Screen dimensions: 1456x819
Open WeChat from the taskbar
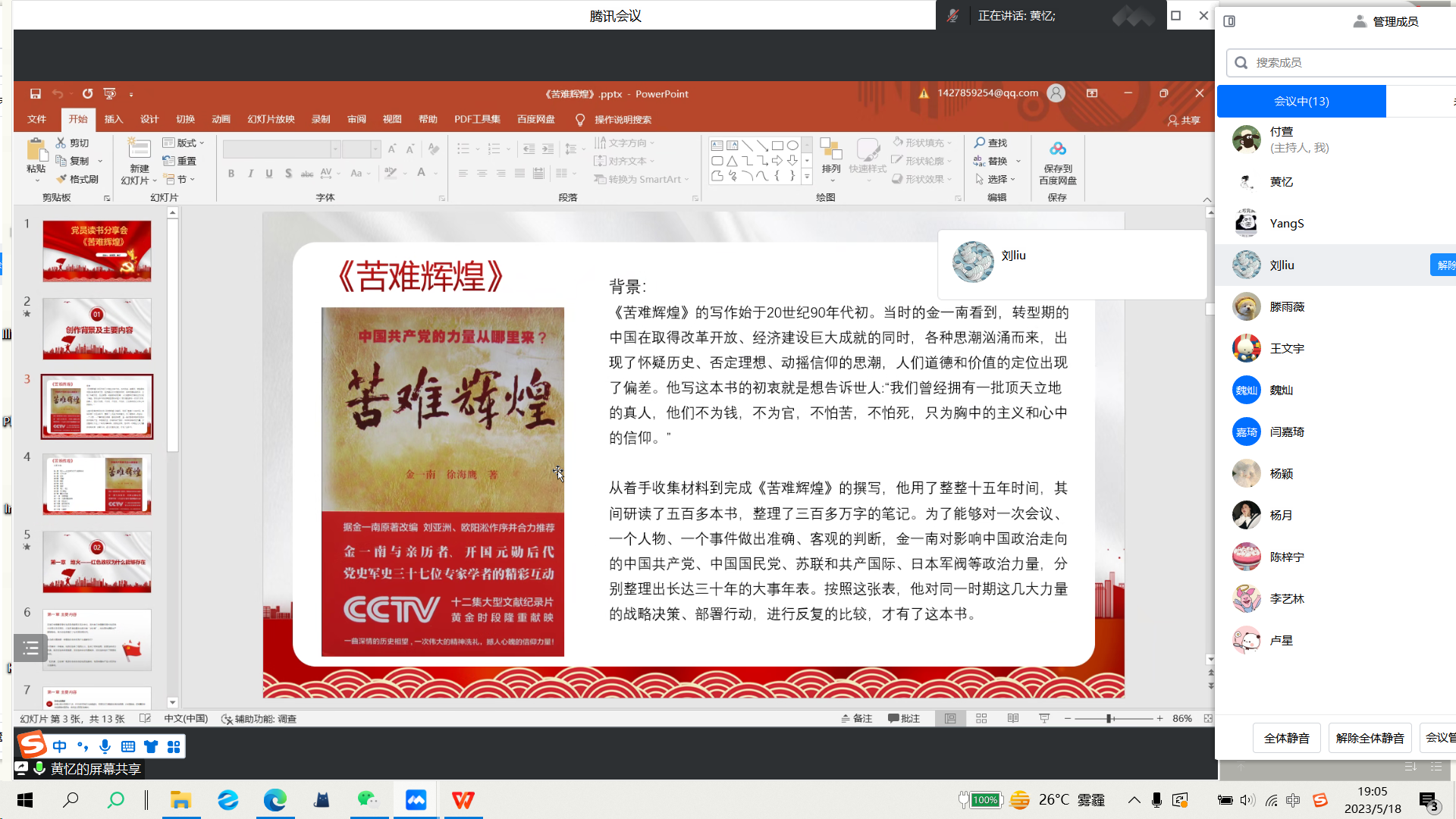[368, 799]
